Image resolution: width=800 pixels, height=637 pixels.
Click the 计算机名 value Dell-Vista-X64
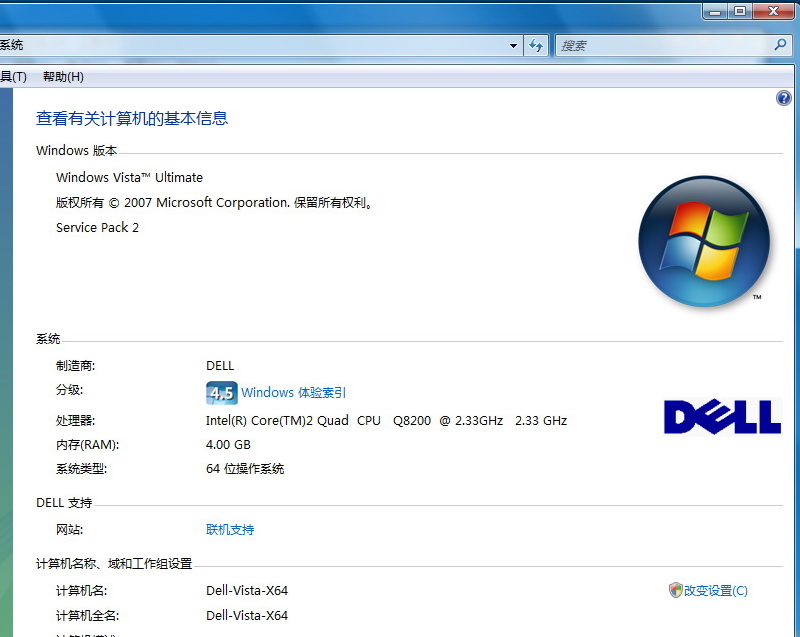(x=247, y=591)
